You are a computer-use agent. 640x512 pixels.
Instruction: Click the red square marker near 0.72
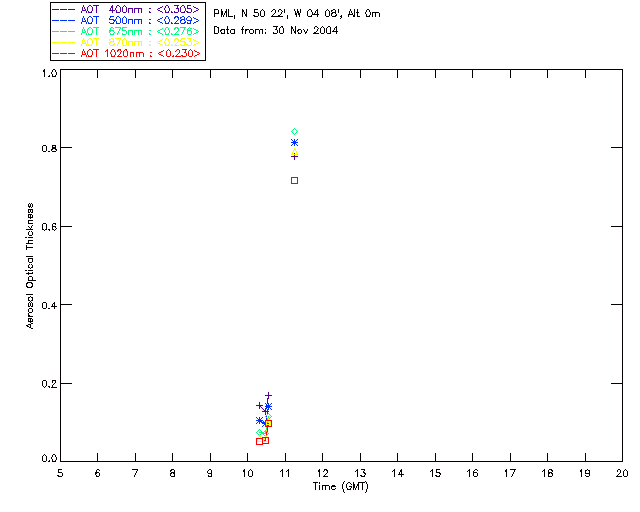point(294,180)
